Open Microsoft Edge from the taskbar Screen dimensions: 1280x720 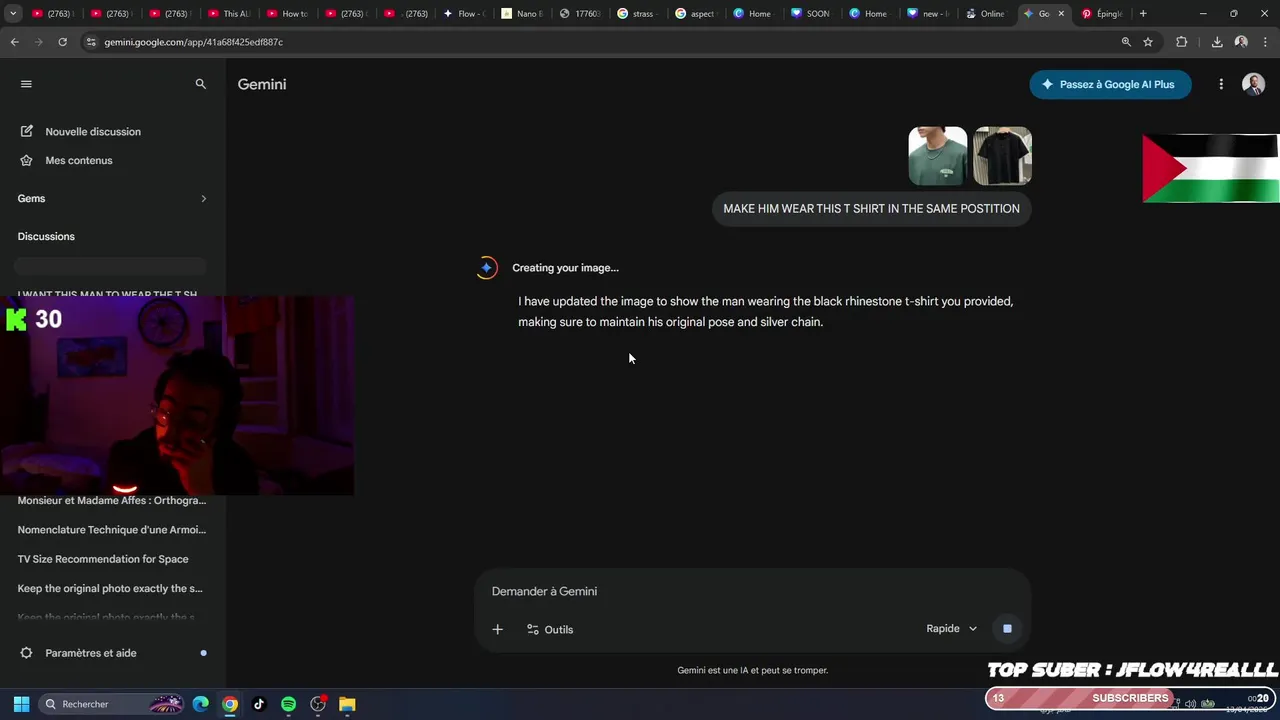pos(200,704)
